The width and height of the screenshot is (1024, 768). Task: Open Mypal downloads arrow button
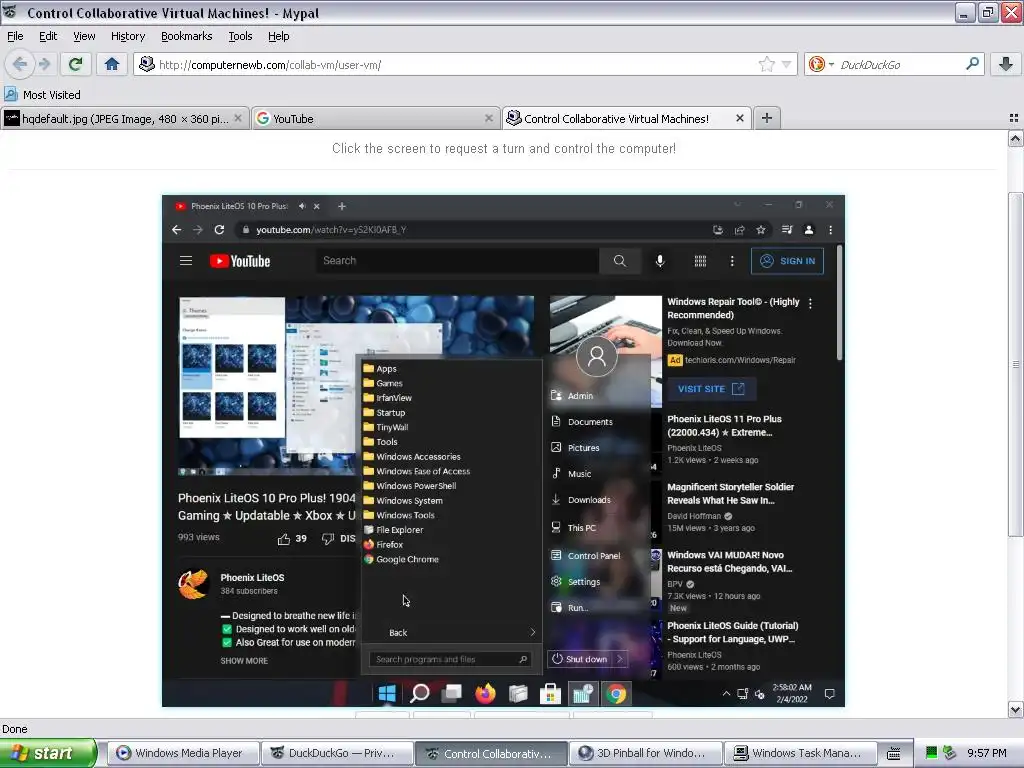[1006, 64]
